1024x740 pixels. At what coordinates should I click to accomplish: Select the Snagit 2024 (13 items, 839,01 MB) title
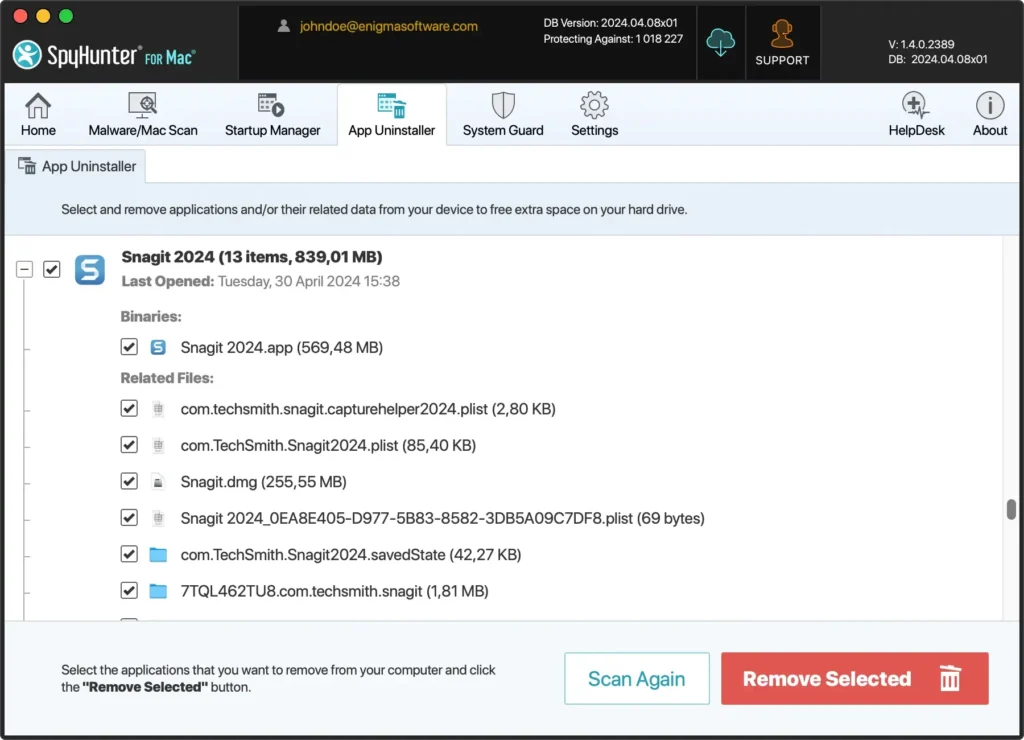tap(251, 257)
